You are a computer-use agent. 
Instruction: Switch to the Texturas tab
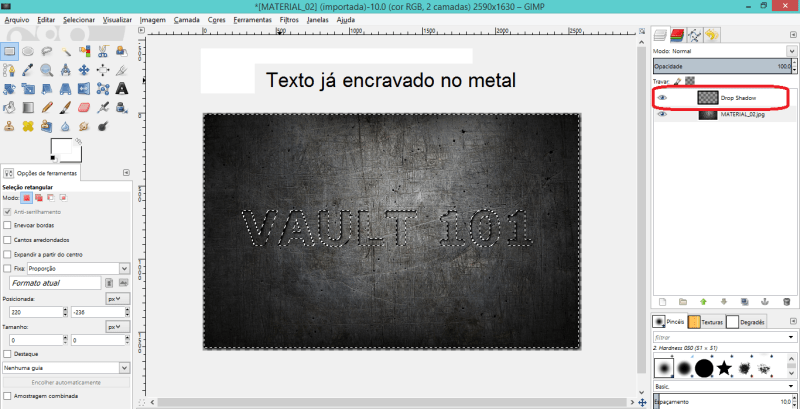point(705,322)
